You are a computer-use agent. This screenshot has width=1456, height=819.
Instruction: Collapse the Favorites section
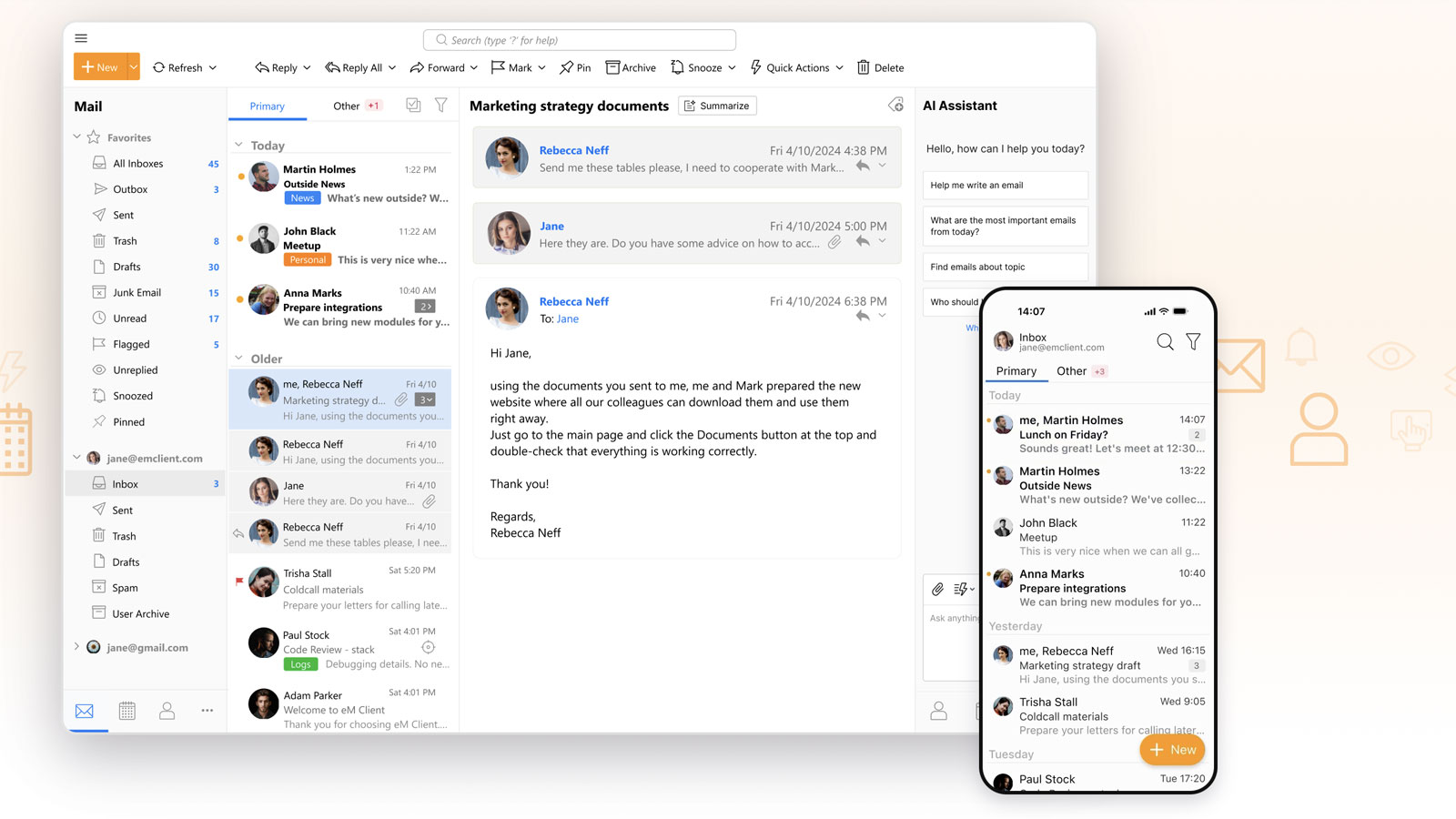tap(77, 136)
